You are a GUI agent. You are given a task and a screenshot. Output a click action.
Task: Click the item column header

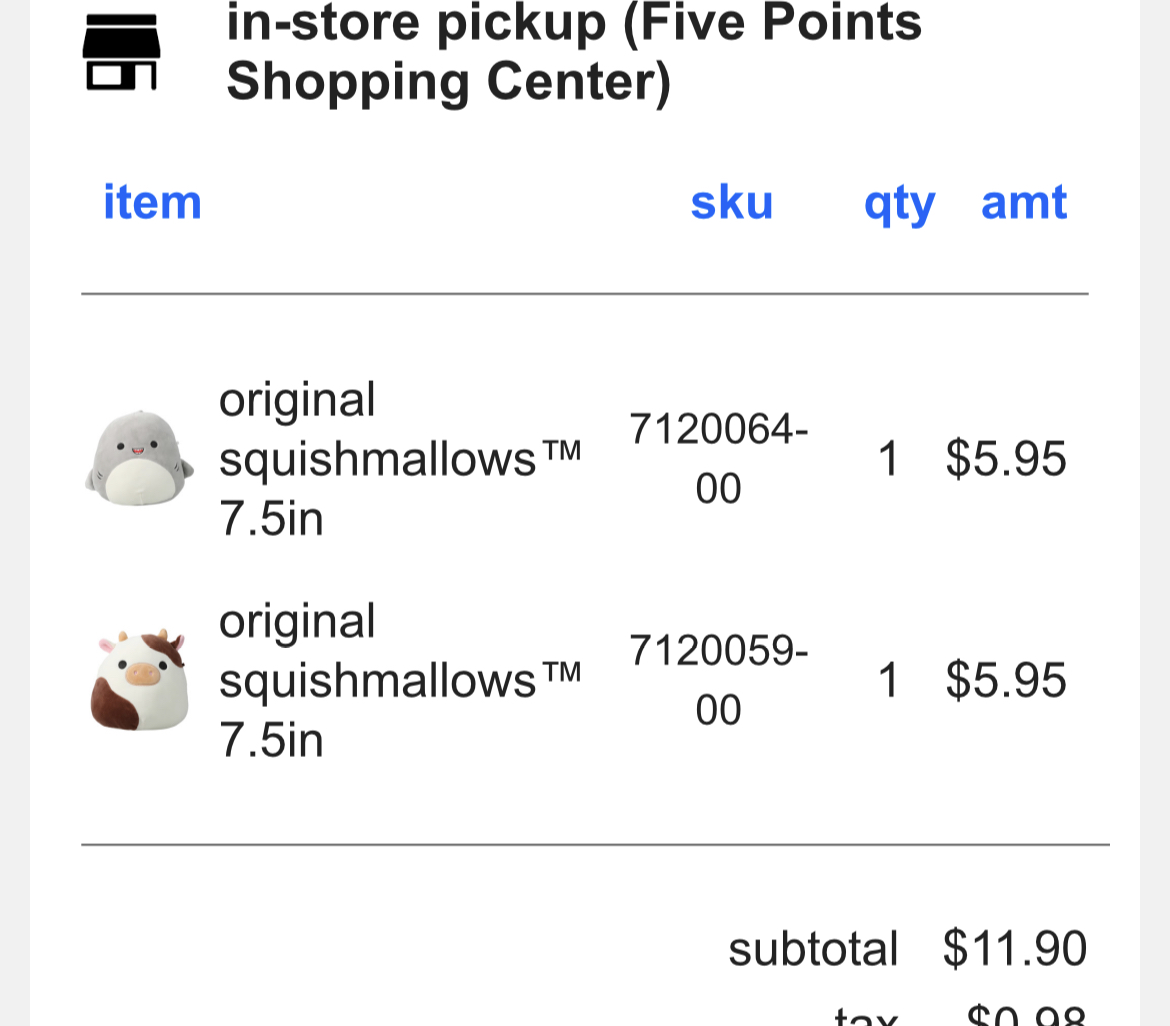point(152,202)
